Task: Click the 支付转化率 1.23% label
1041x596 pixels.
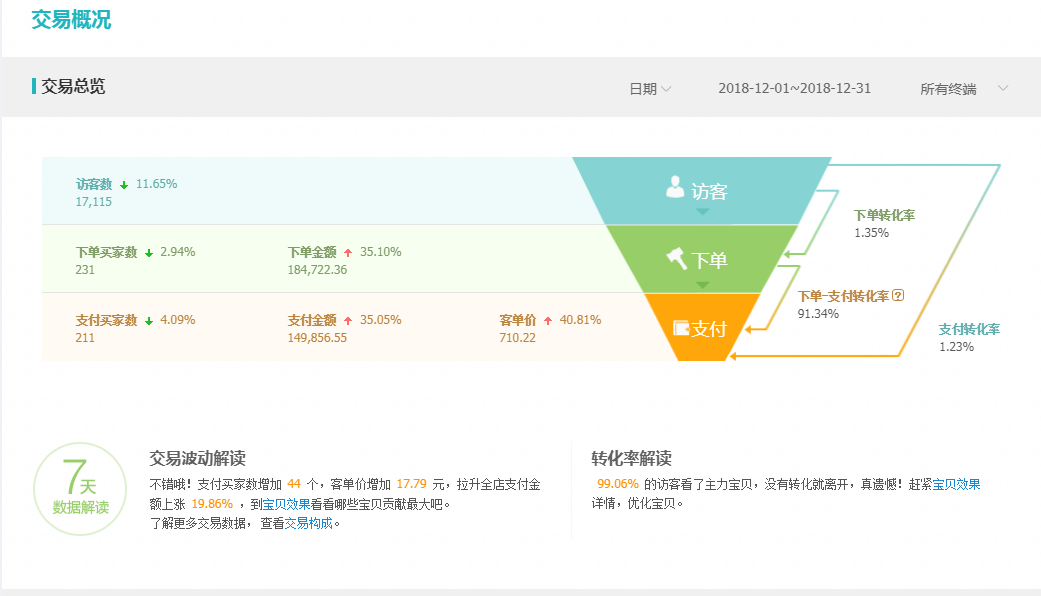Action: pos(969,337)
